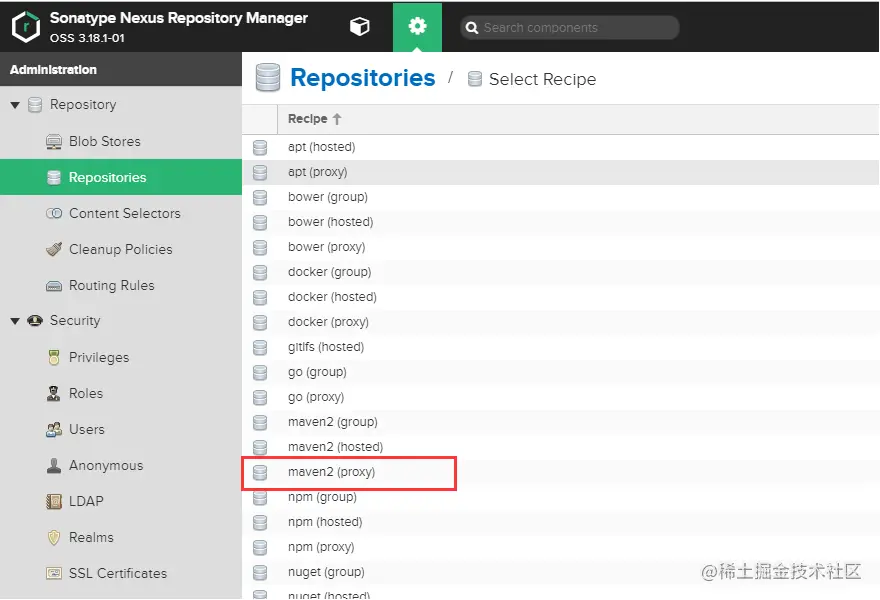Viewport: 880px width, 600px height.
Task: Open Privileges under Security
Action: point(121,357)
